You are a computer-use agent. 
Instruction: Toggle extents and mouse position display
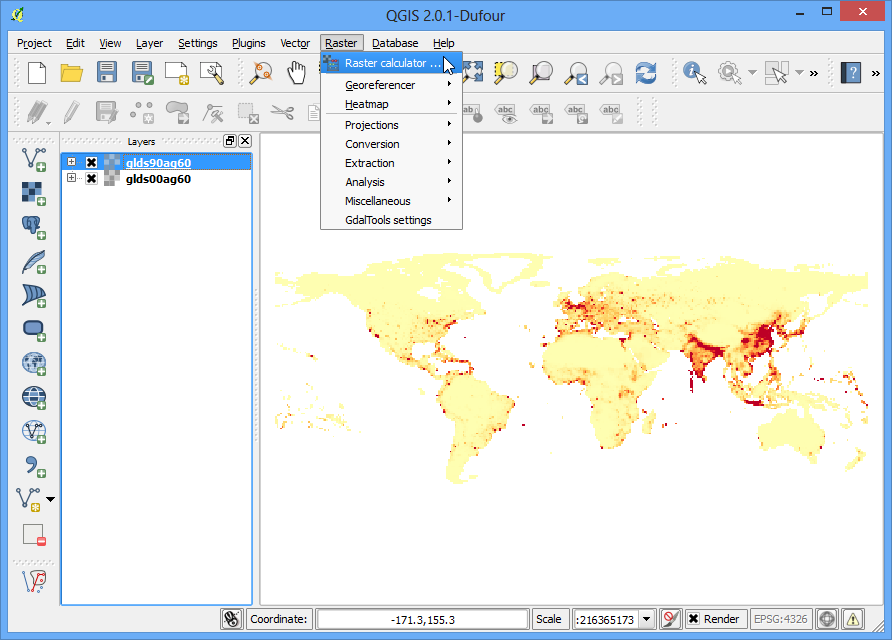tap(232, 619)
